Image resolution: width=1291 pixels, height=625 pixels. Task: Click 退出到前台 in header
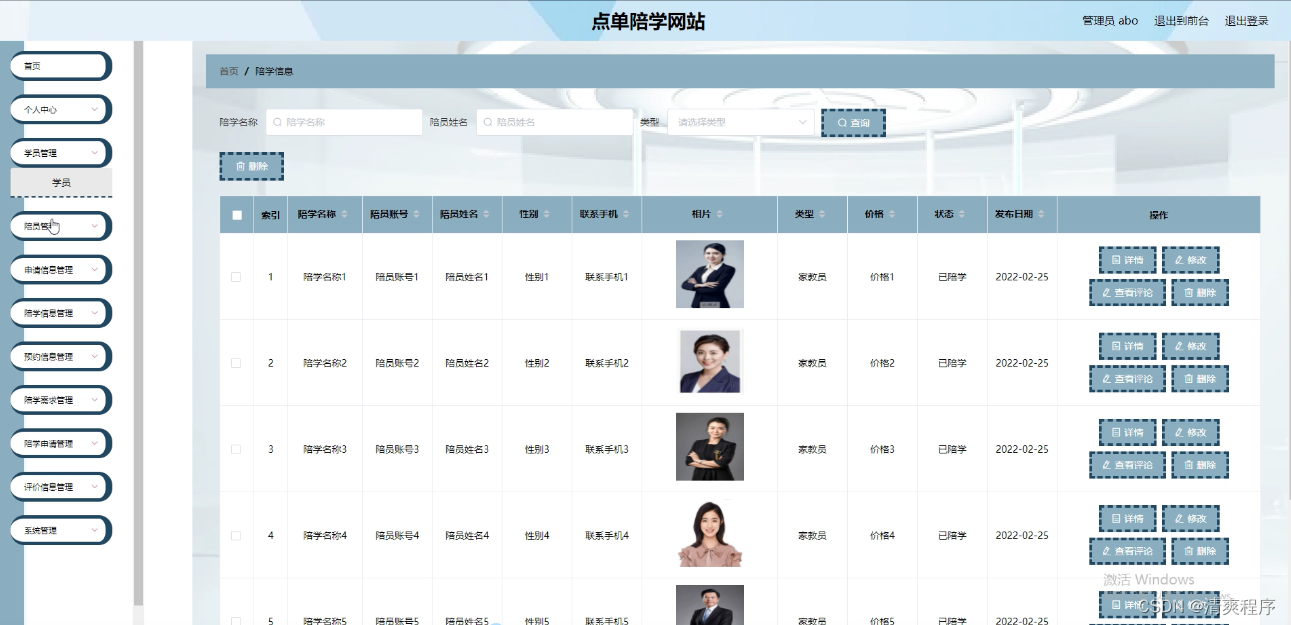pos(1181,21)
